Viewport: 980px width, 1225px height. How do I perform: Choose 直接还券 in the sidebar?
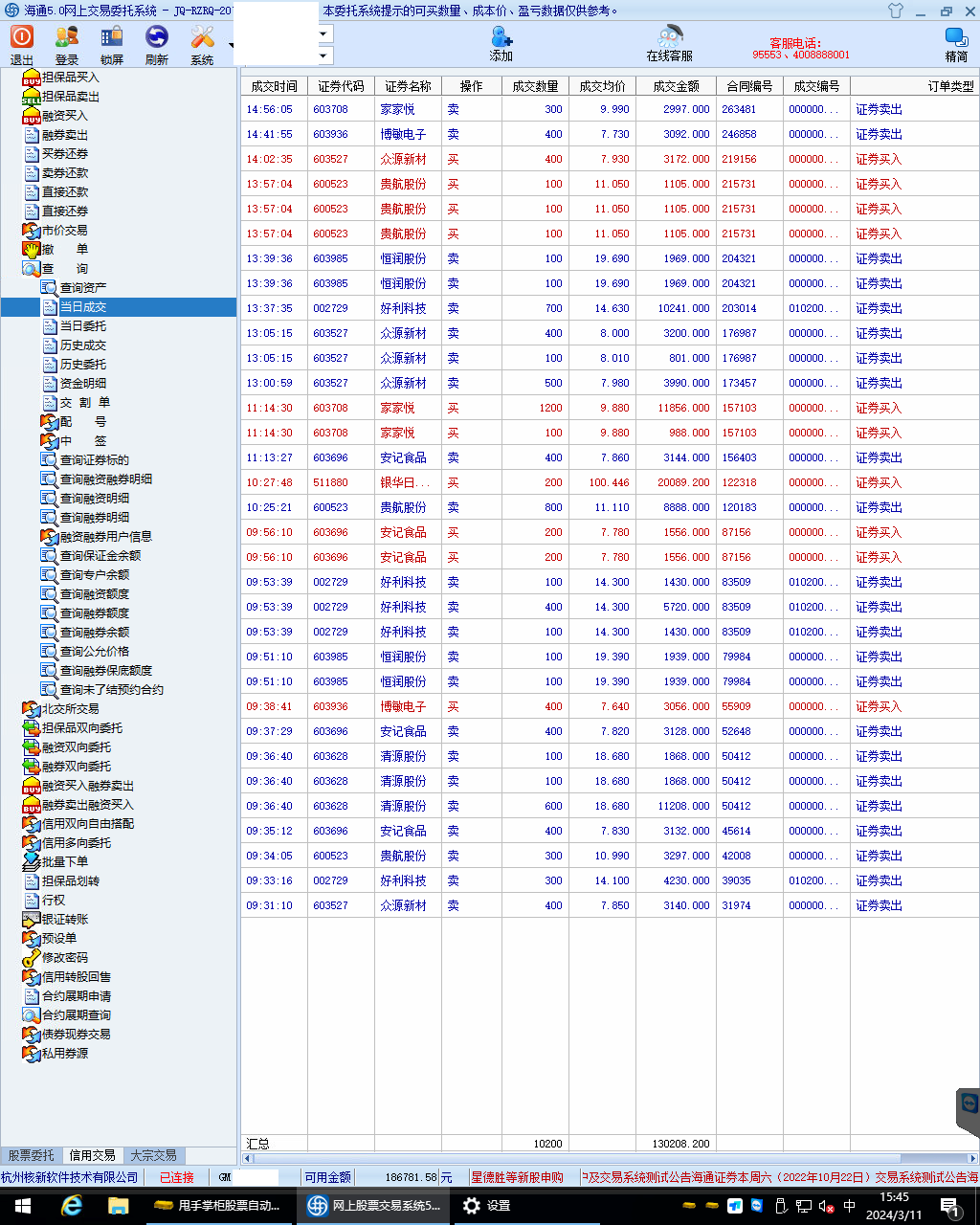(64, 211)
